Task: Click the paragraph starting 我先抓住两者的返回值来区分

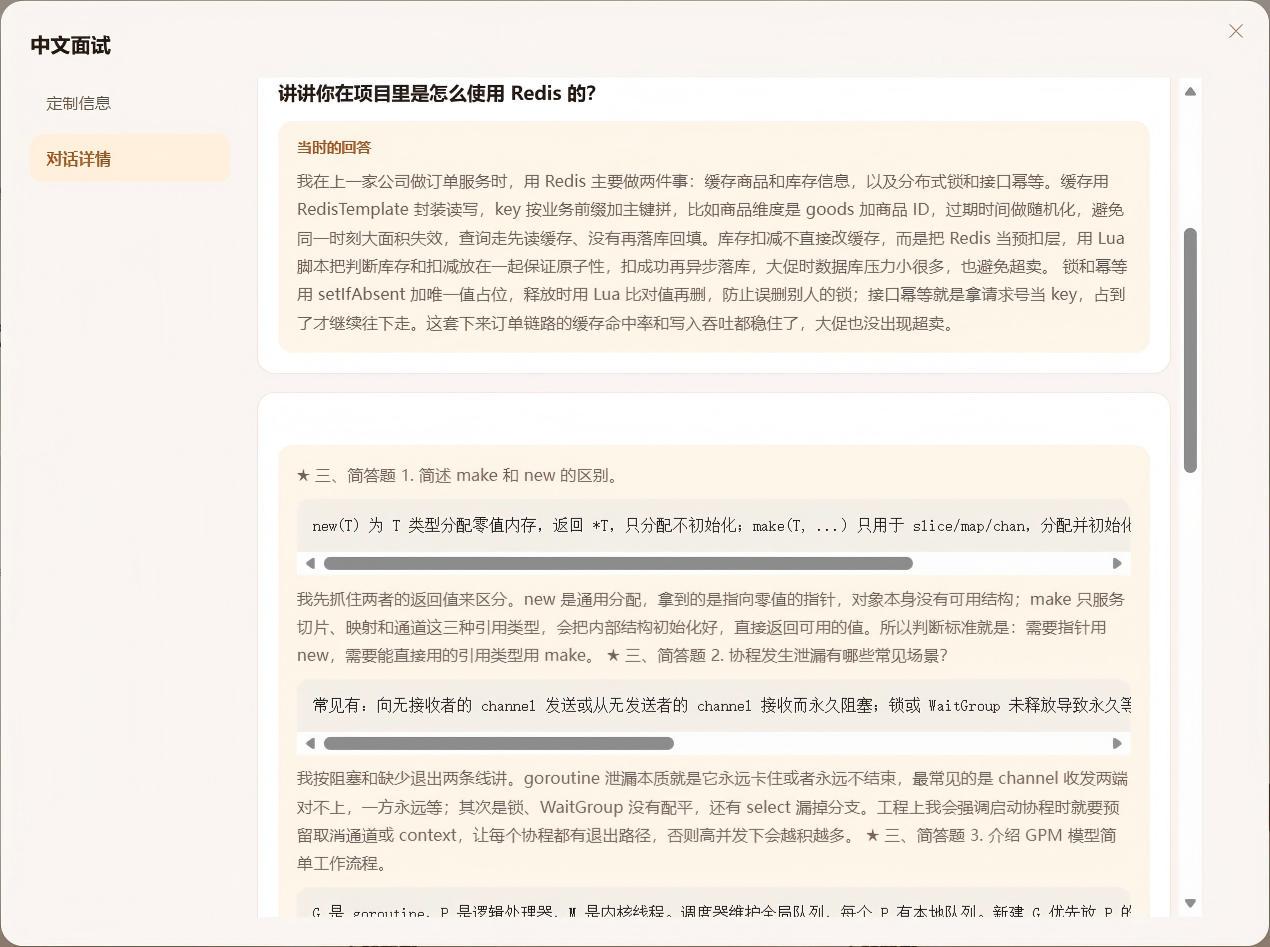Action: coord(712,627)
